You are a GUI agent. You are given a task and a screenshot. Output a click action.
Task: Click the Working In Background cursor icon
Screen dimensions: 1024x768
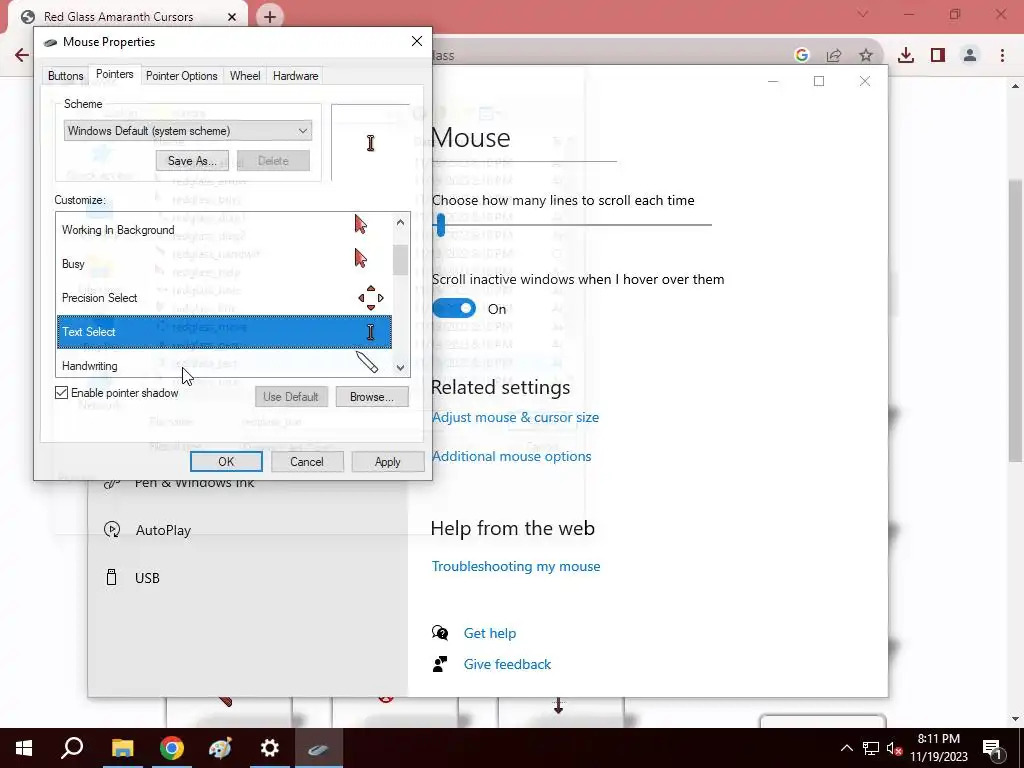coord(360,225)
